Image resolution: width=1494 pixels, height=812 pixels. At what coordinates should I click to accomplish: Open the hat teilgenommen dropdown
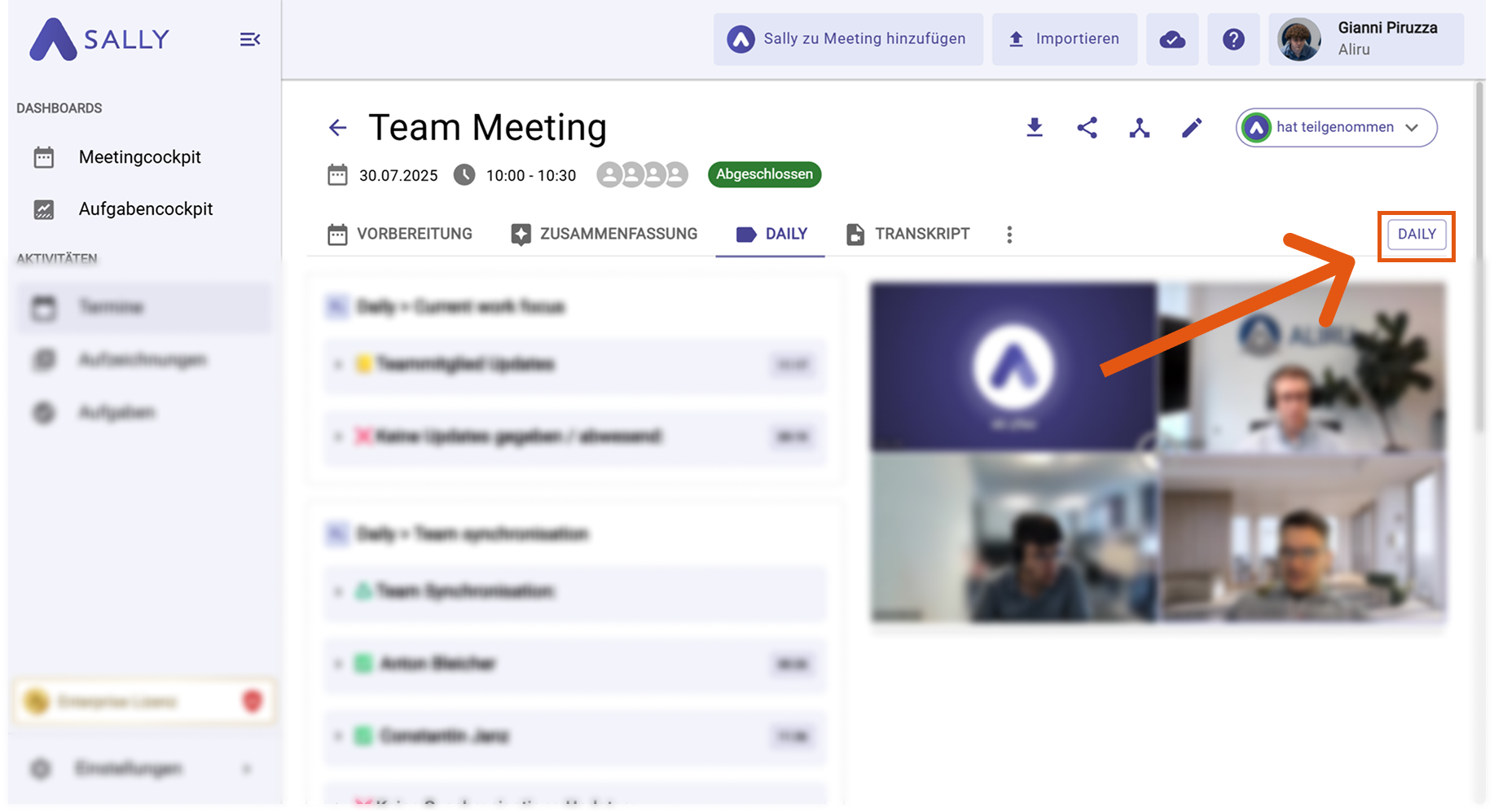click(1336, 128)
